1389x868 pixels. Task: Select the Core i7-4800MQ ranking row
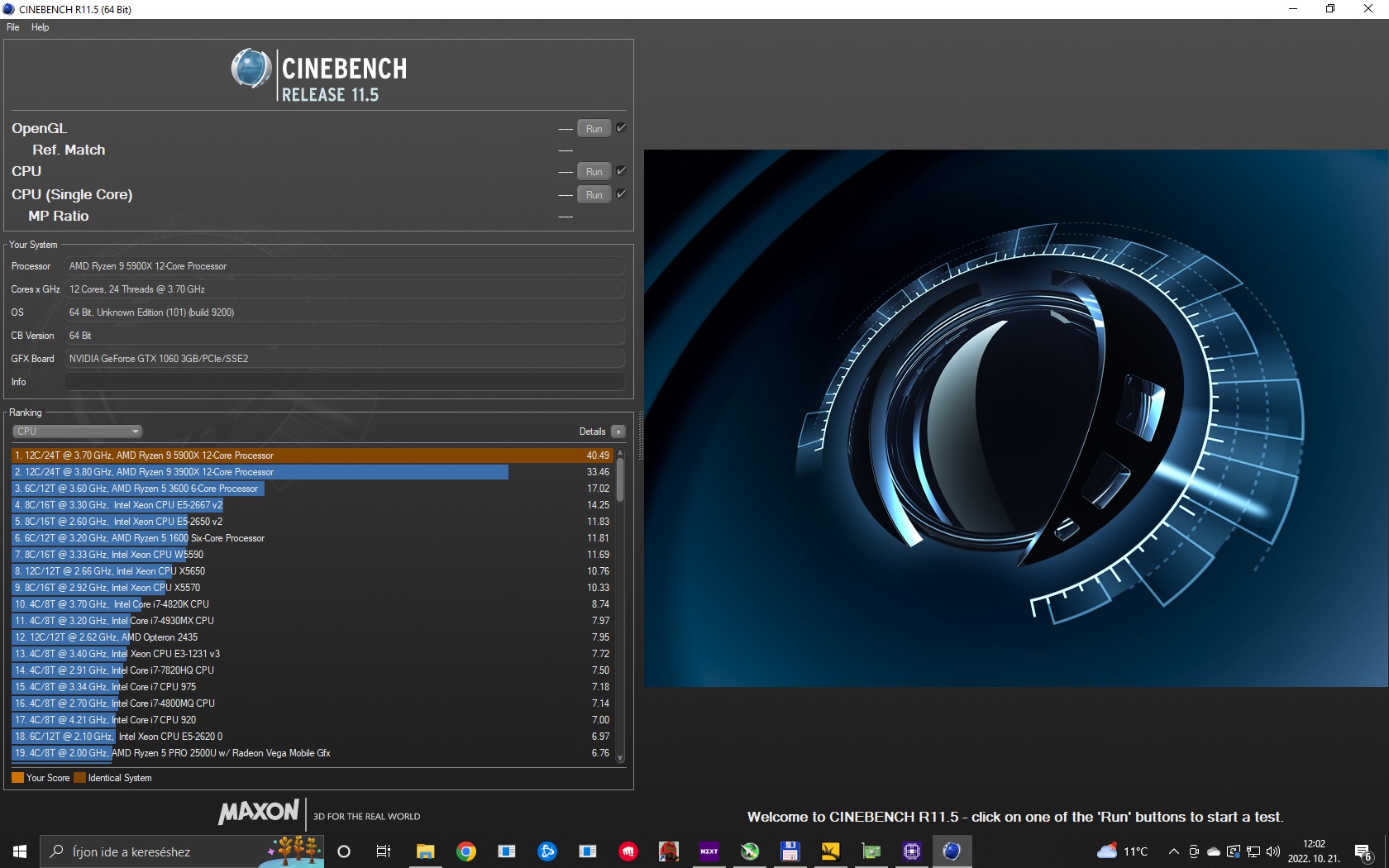coord(313,703)
